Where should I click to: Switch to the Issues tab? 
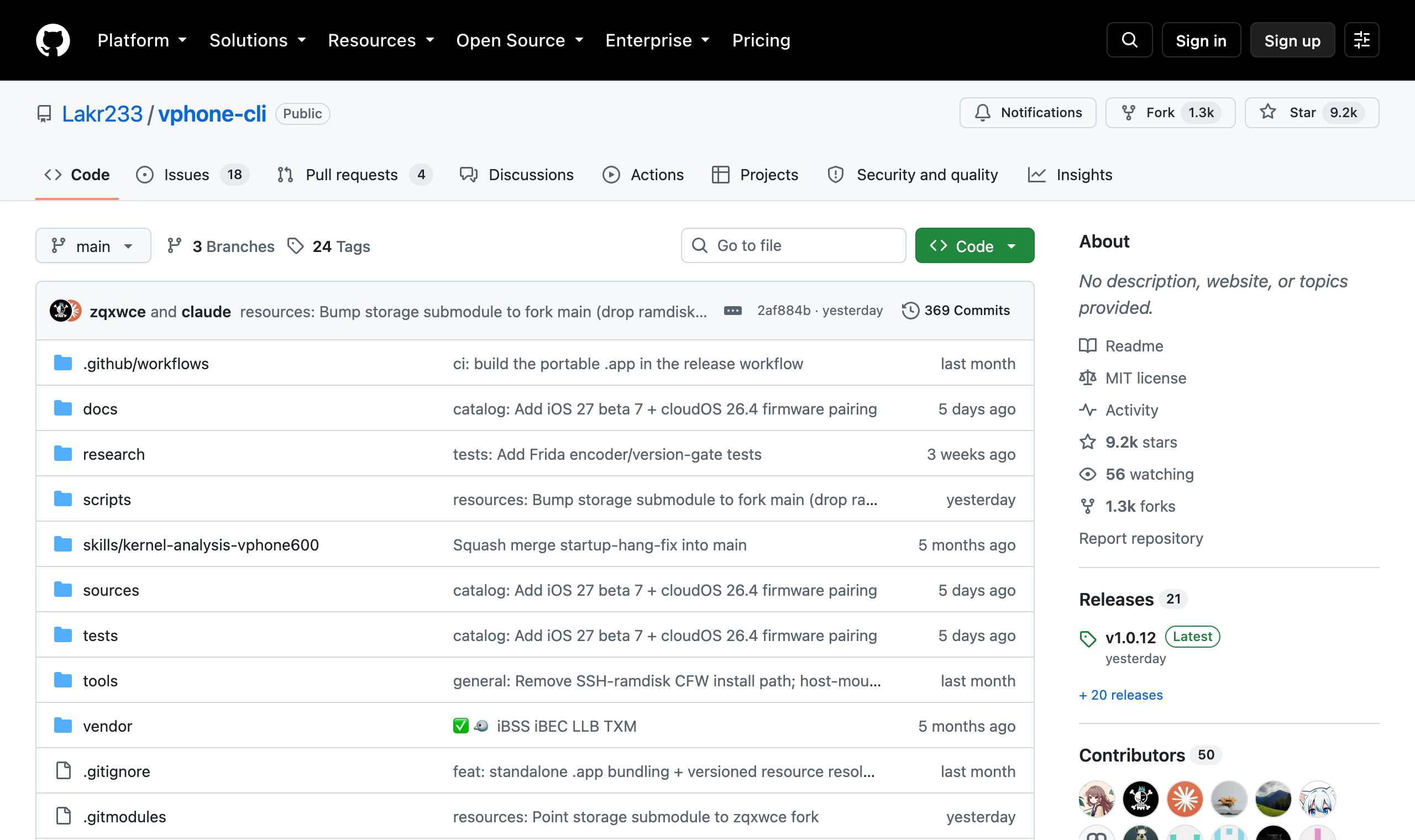click(192, 175)
